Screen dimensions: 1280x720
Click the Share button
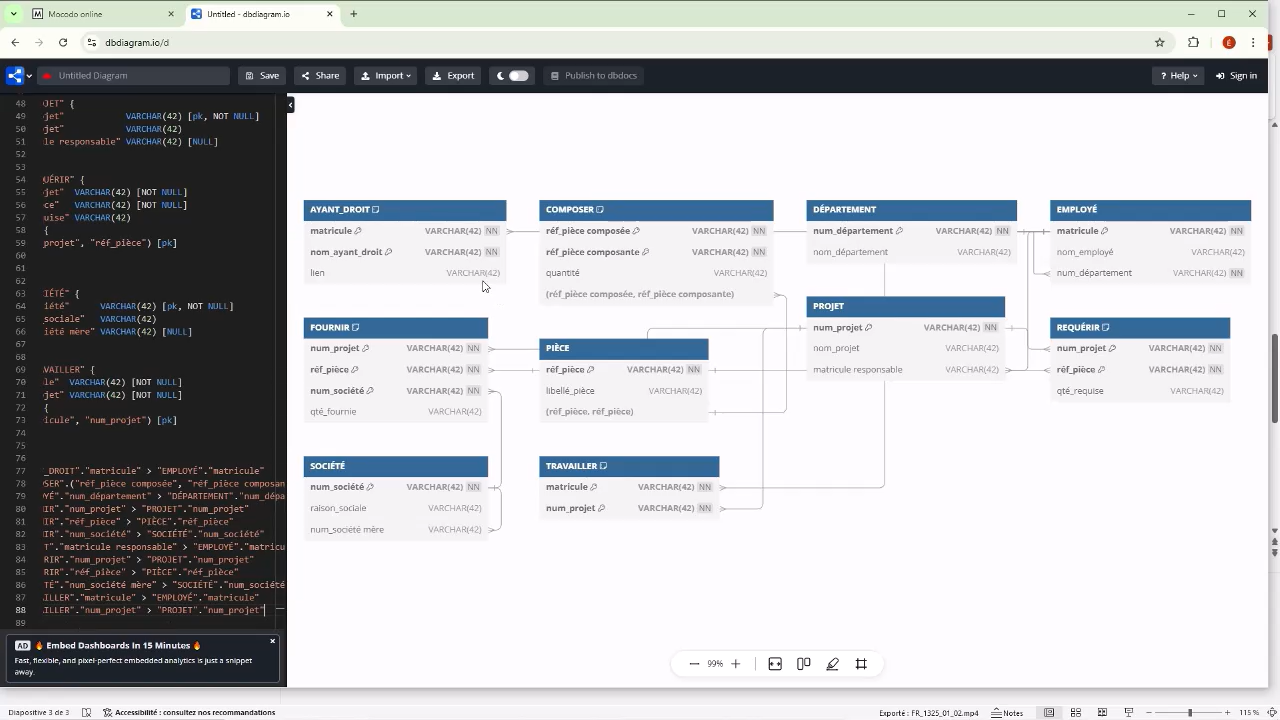point(320,75)
